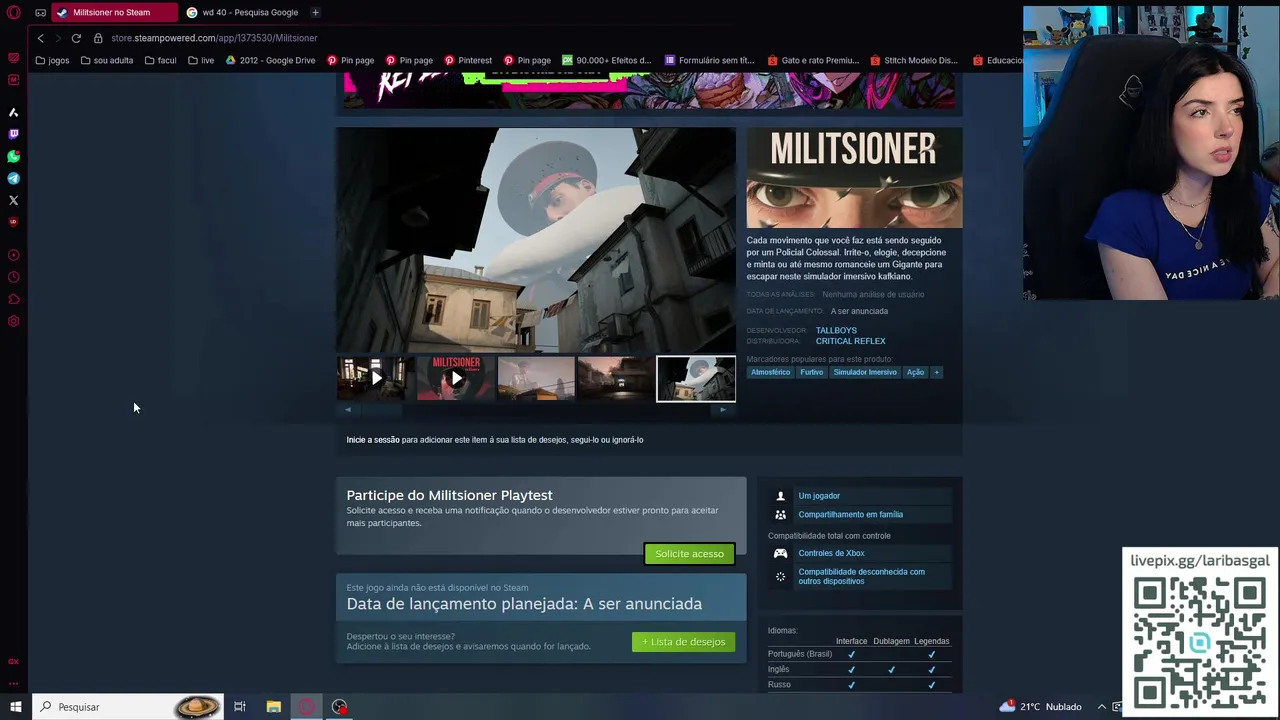Open the sidebar history clock icon
Image resolution: width=1280 pixels, height=720 pixels.
pos(14,277)
